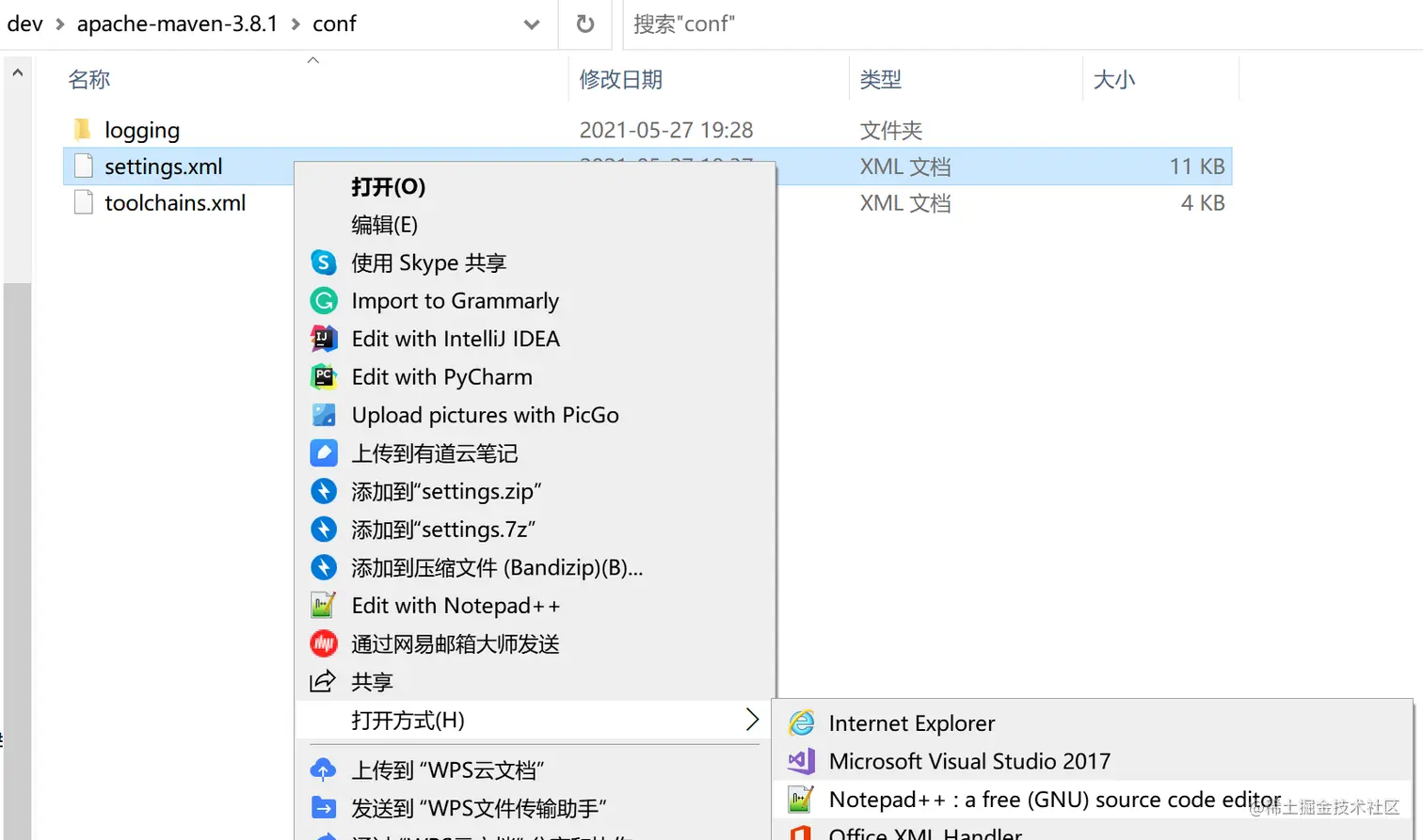Viewport: 1423px width, 840px height.
Task: Select the settings.xml file name
Action: point(164,166)
